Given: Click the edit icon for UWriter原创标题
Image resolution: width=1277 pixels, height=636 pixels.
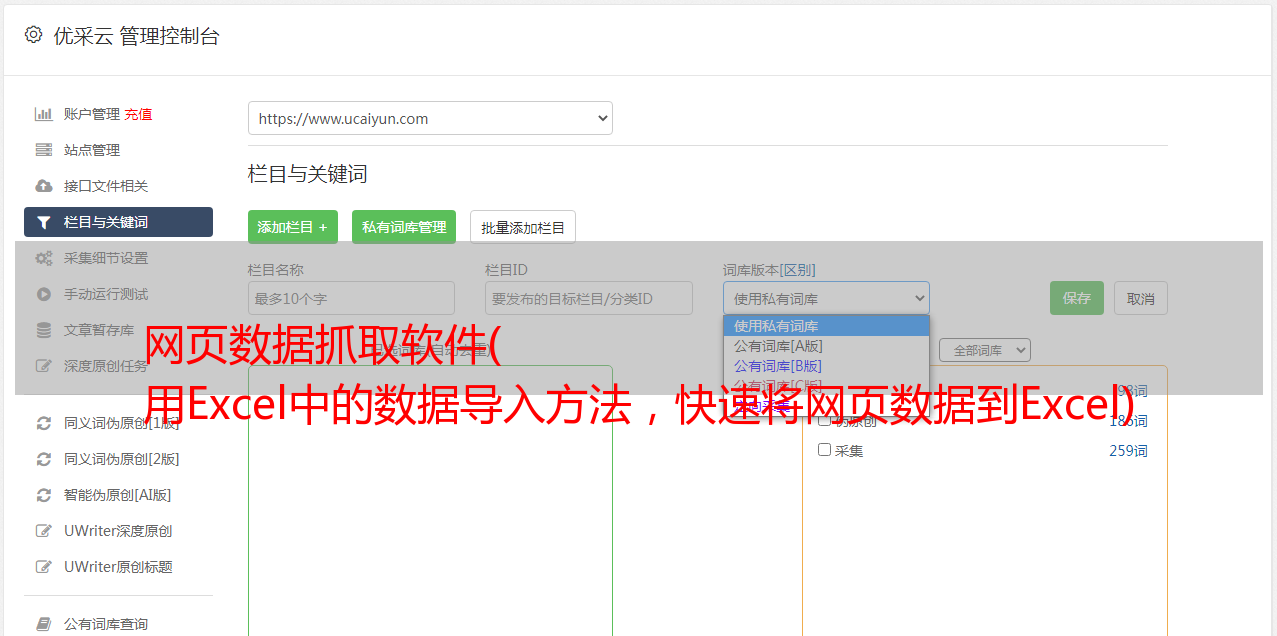Looking at the screenshot, I should [x=44, y=567].
